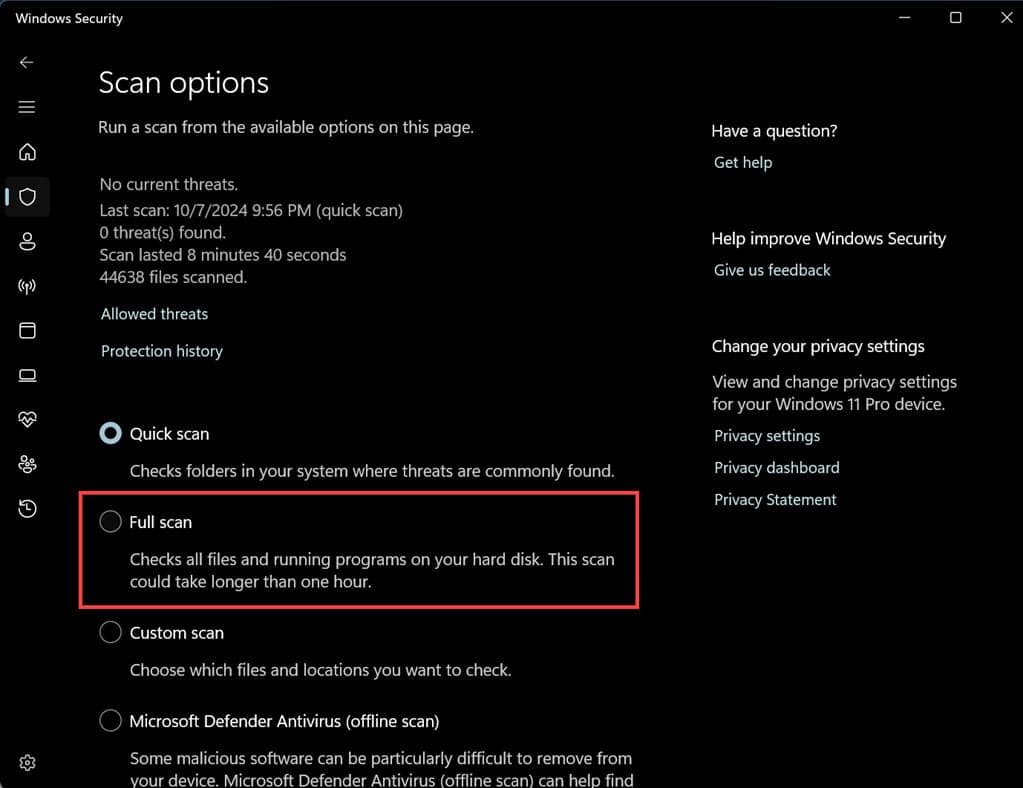Open the Allowed threats page
This screenshot has height=788, width=1023.
[x=153, y=313]
